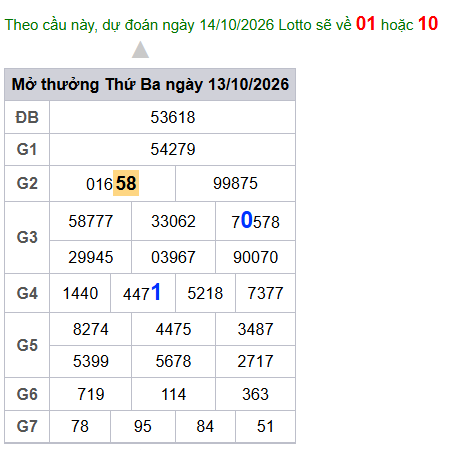Image resolution: width=451 pixels, height=450 pixels.
Task: Click the G3 row label
Action: click(27, 237)
